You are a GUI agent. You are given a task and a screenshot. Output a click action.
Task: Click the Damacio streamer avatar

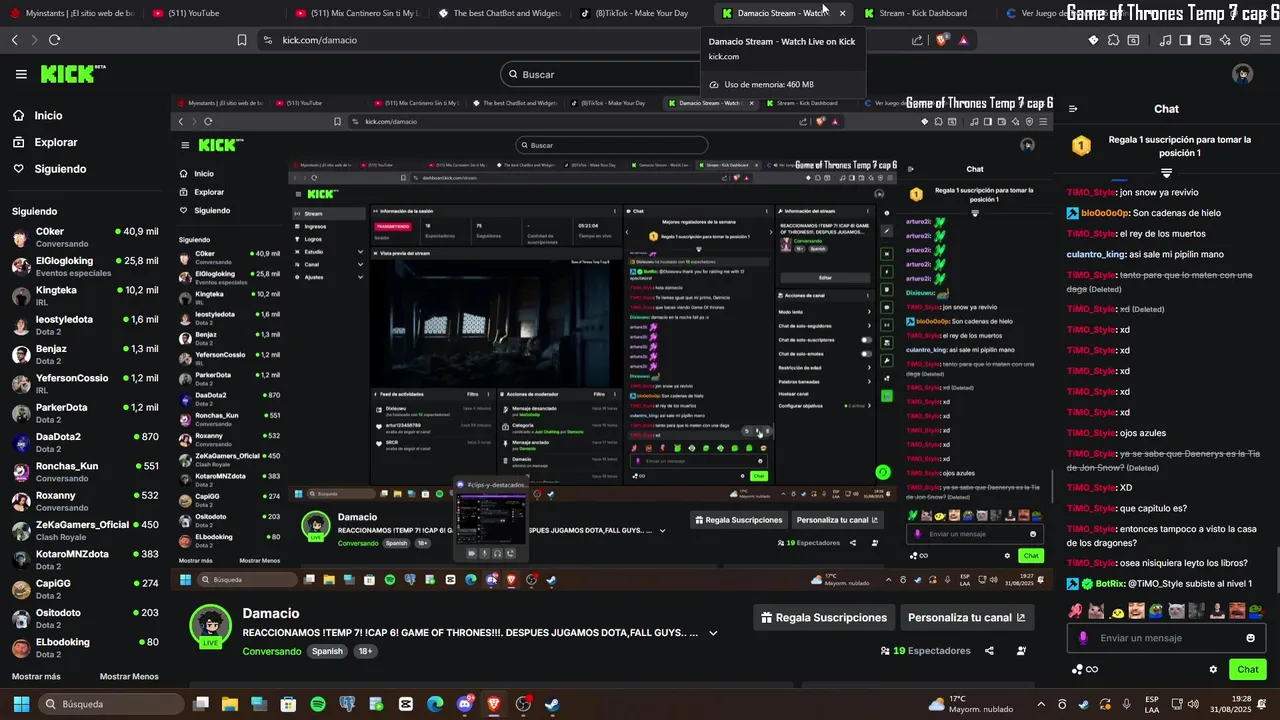(x=210, y=626)
